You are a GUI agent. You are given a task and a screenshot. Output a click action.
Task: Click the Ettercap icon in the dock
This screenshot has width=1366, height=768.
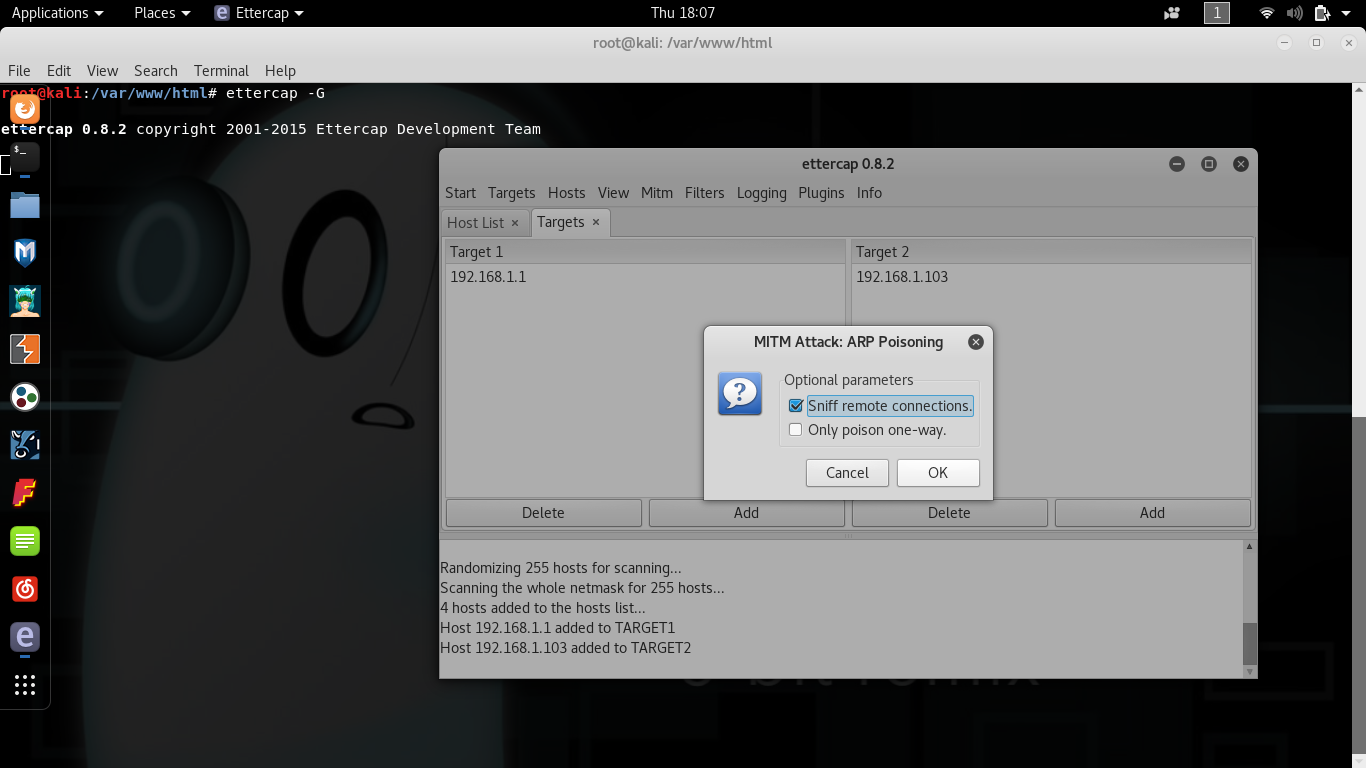pos(25,637)
